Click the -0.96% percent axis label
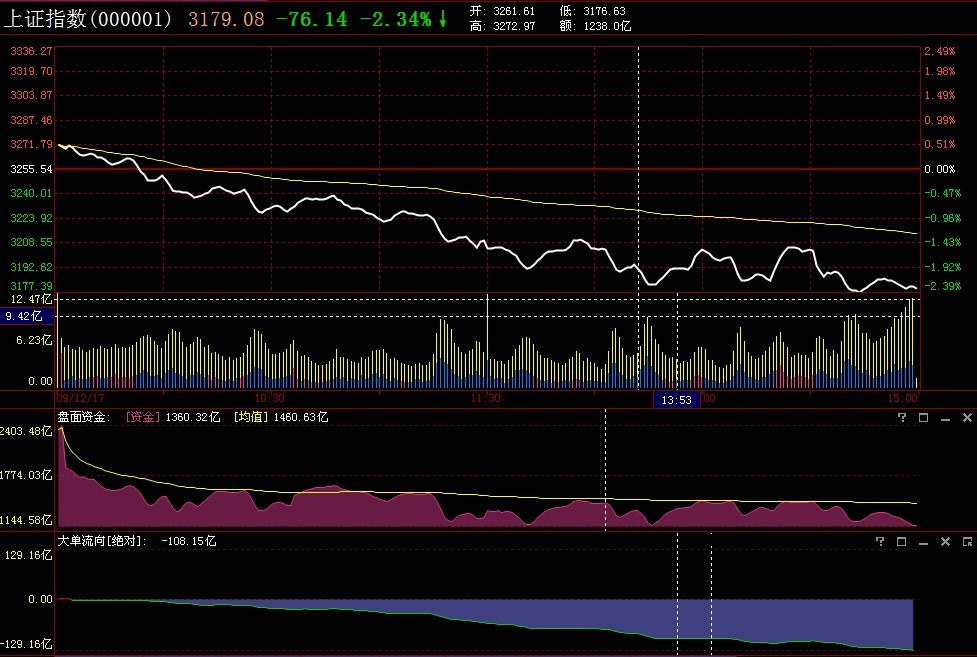Image resolution: width=977 pixels, height=657 pixels. pos(942,218)
